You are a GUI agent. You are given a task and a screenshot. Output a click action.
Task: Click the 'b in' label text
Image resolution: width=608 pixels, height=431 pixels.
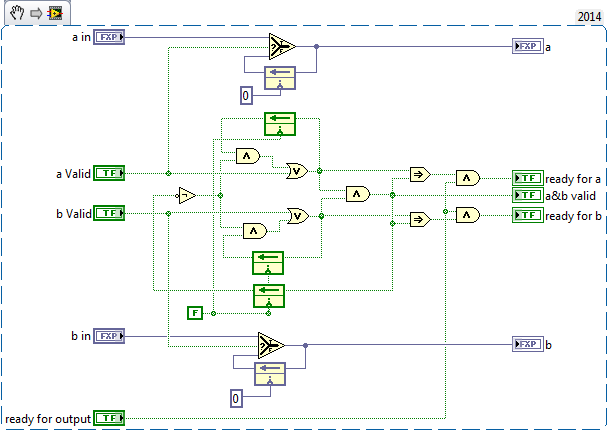click(81, 336)
